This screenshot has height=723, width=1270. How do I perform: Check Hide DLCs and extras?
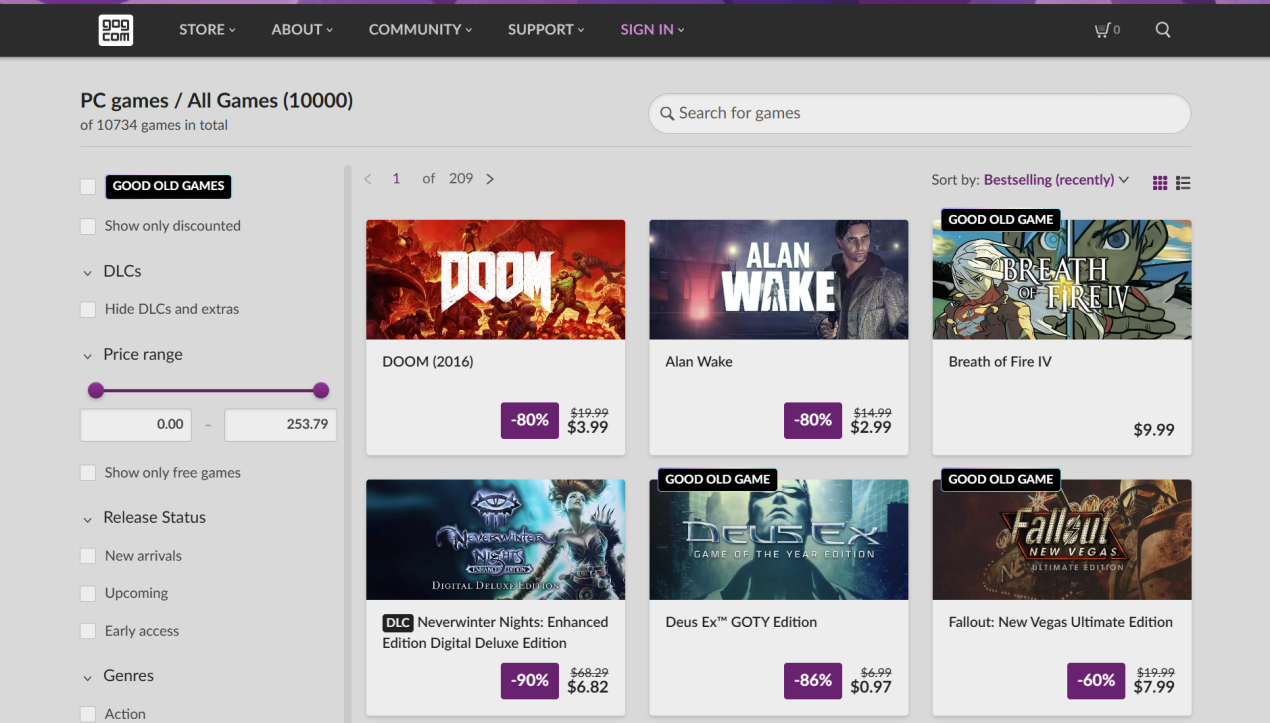coord(88,310)
